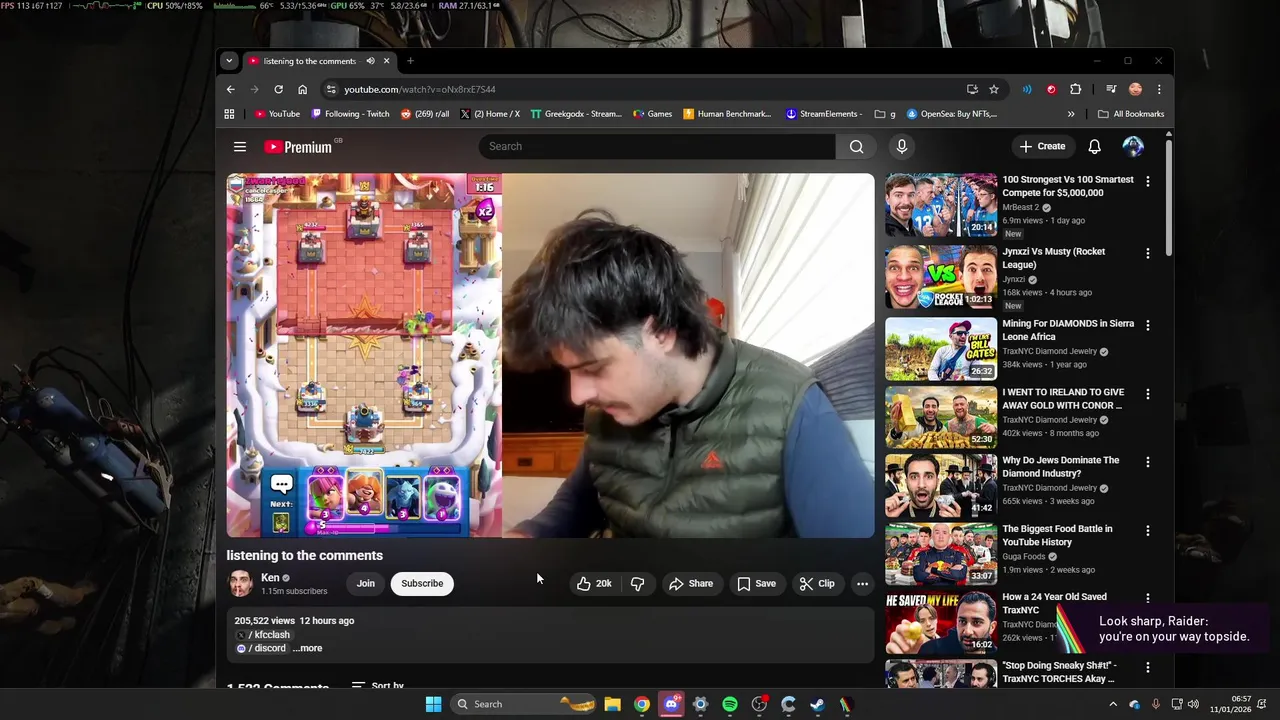Open a new Chrome tab
The height and width of the screenshot is (720, 1280).
click(x=410, y=61)
